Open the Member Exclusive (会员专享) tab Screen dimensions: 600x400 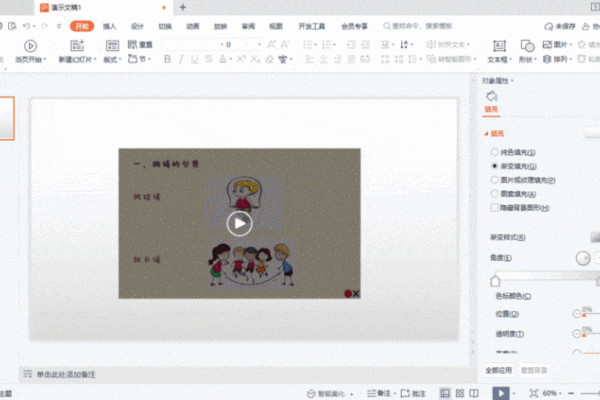(x=354, y=26)
